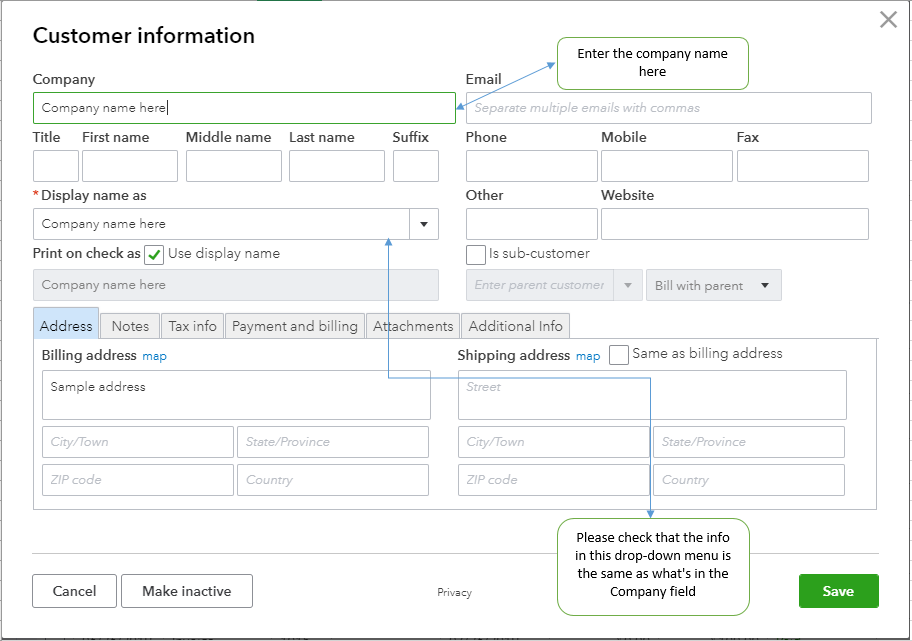Screen dimensions: 912x641
Task: Toggle the Use display name checkbox
Action: coord(154,254)
